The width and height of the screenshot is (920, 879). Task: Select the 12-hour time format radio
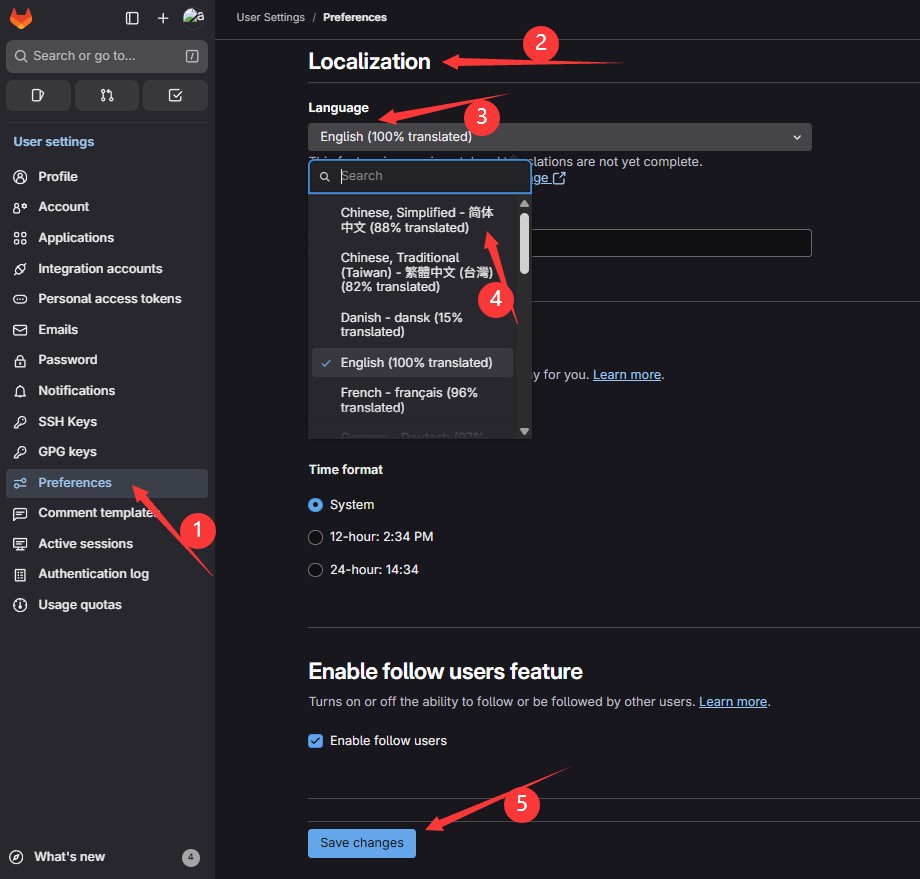(316, 537)
